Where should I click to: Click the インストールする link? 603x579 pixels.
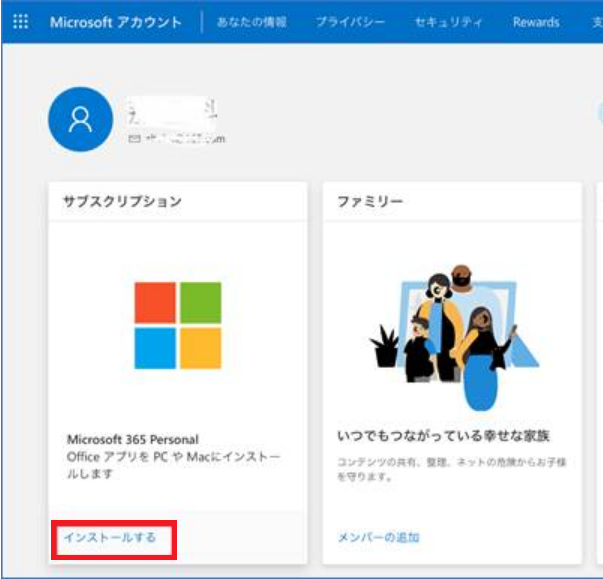click(110, 537)
